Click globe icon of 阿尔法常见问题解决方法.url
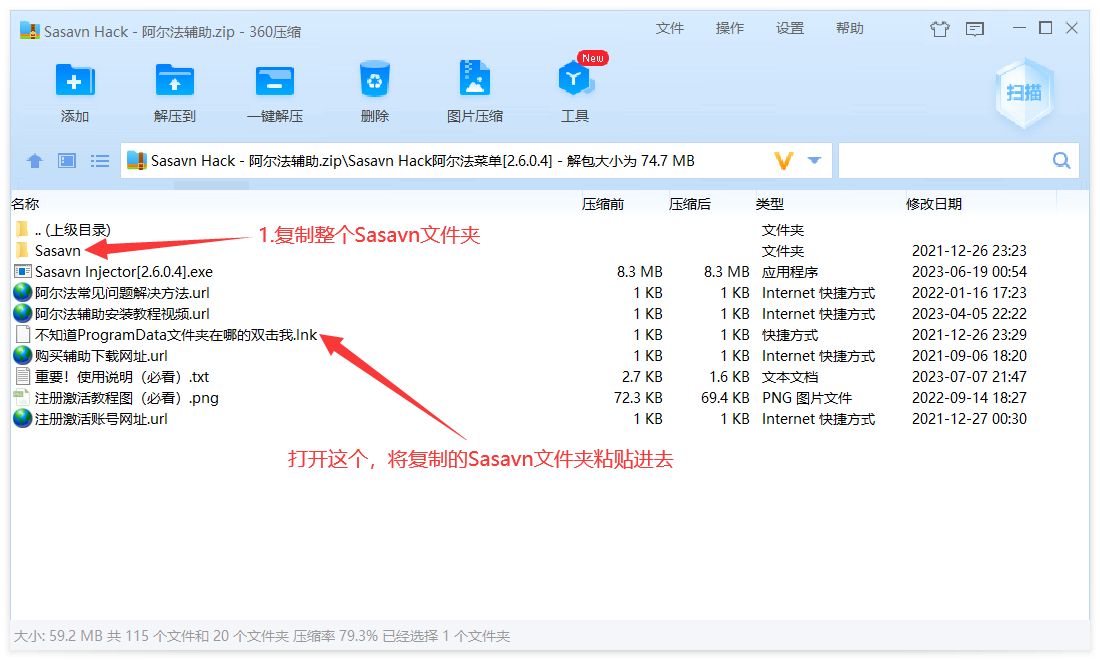Image resolution: width=1100 pixels, height=660 pixels. (x=22, y=292)
